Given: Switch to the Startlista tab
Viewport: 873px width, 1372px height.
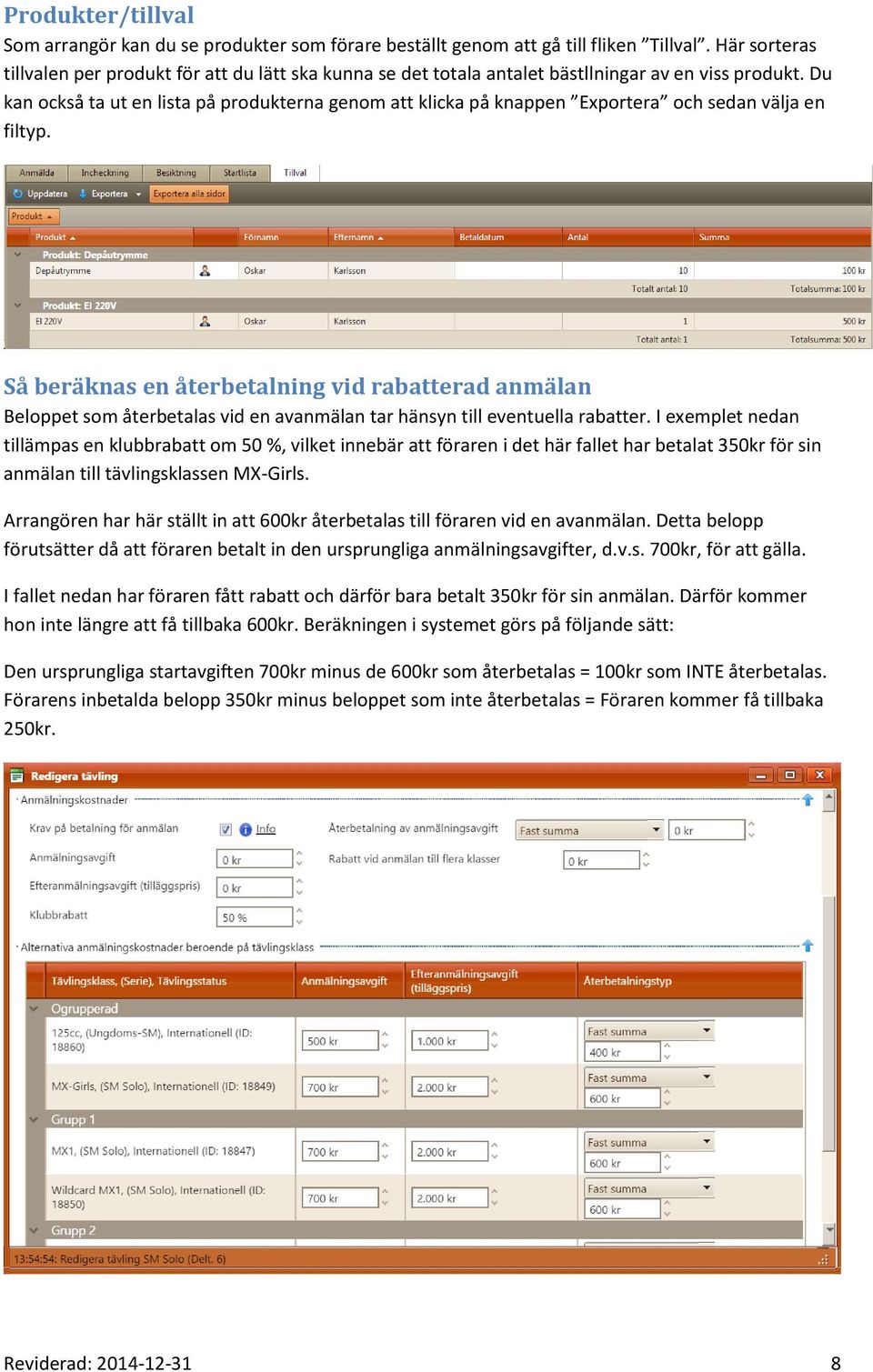Looking at the screenshot, I should click(240, 173).
